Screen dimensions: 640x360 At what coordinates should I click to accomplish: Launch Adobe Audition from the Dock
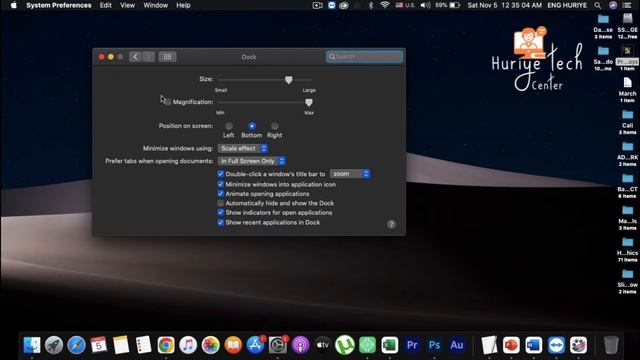click(457, 345)
